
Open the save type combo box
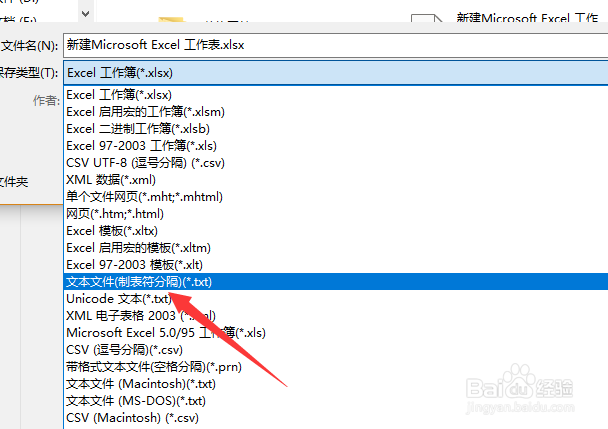[x=336, y=73]
